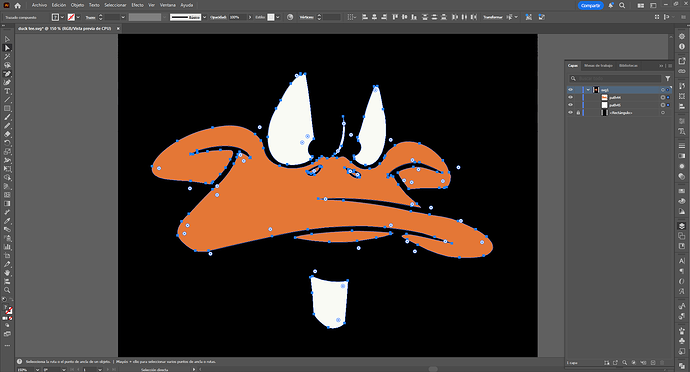Pick the Zoom tool magnifier
This screenshot has width=690, height=372.
click(7, 290)
